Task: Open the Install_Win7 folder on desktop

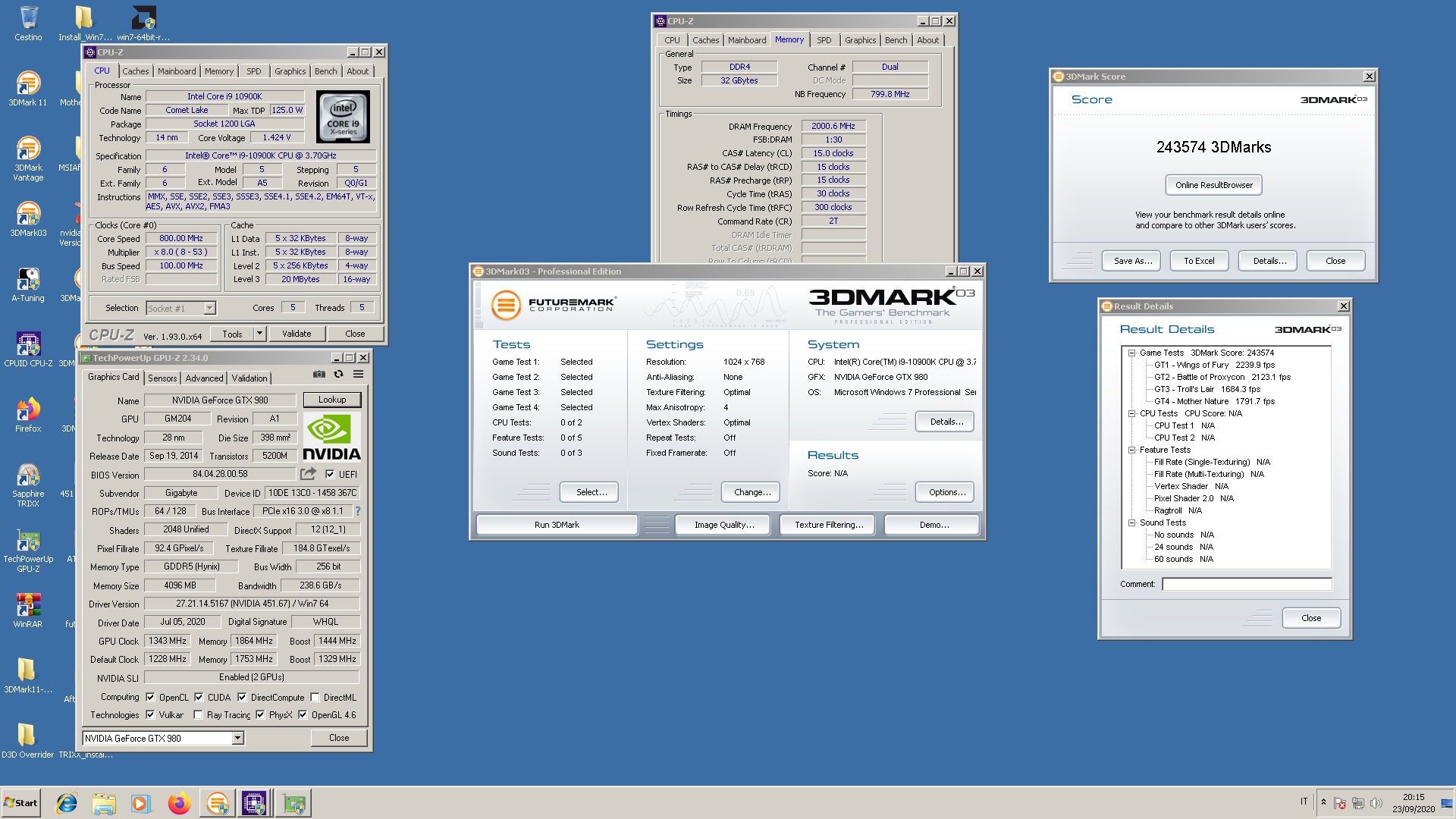Action: (x=84, y=24)
